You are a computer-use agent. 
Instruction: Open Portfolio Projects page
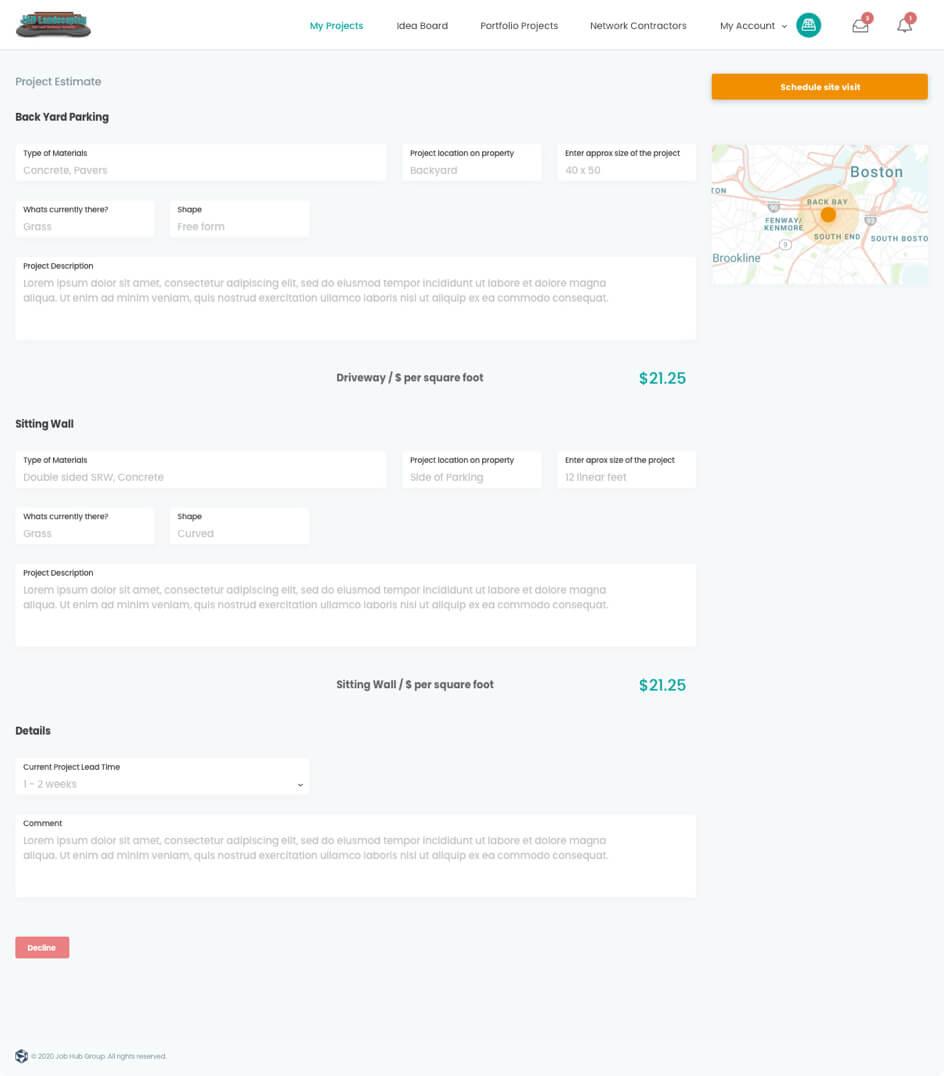(519, 25)
